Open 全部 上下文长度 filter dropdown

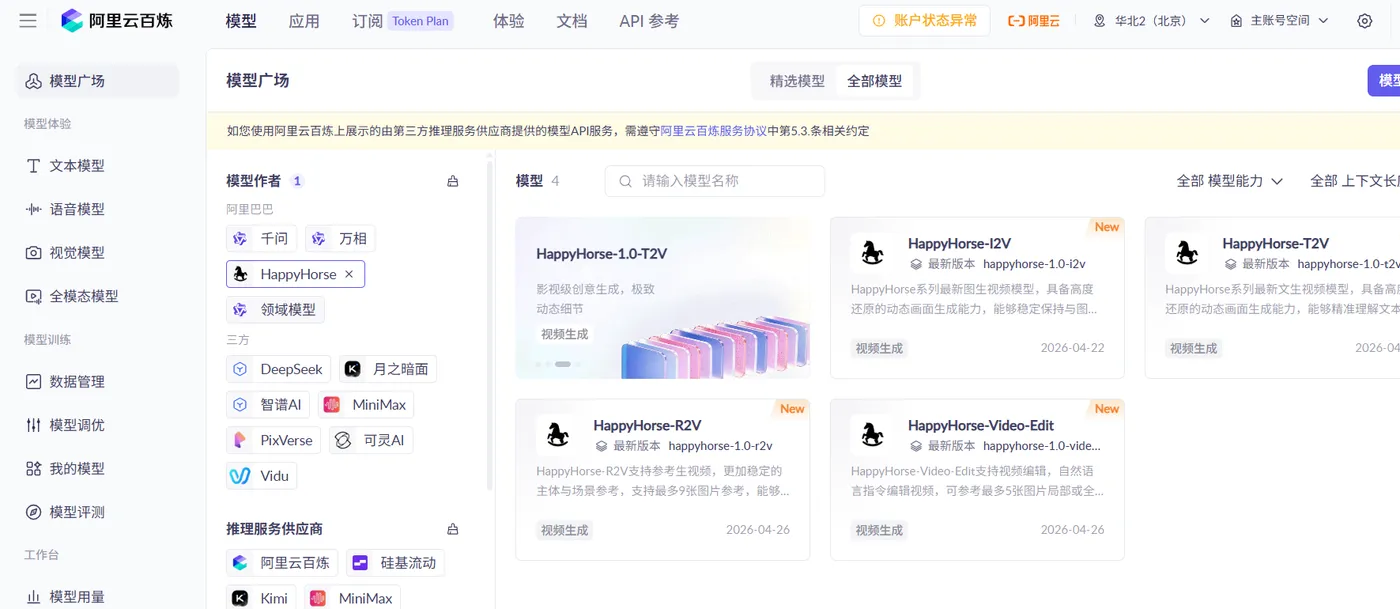(x=1355, y=181)
